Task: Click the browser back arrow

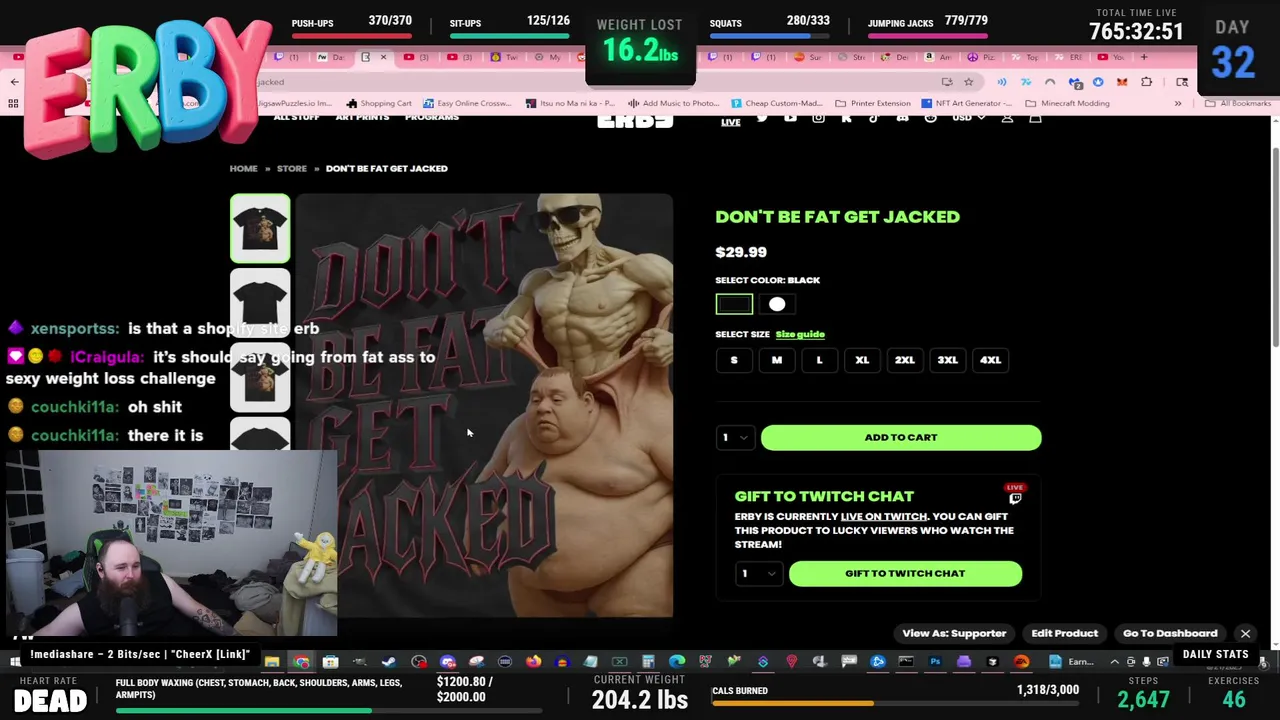Action: click(15, 82)
